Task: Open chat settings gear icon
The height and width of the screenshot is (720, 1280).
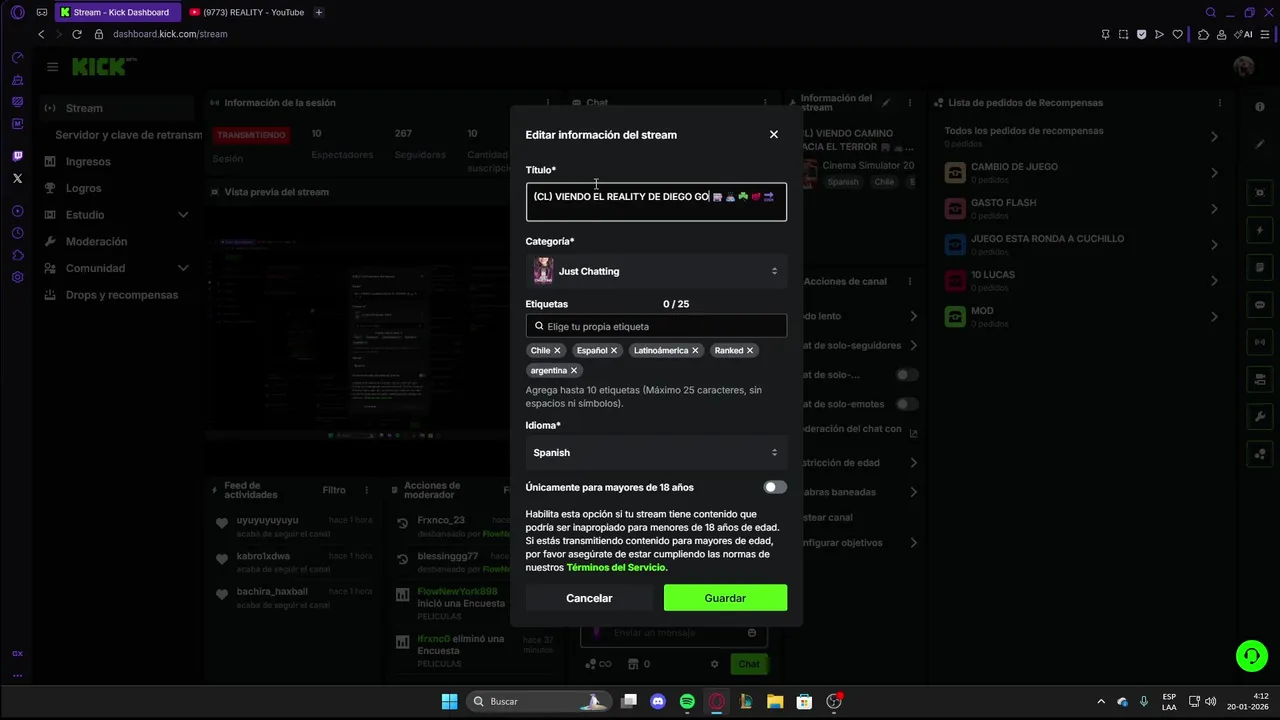Action: 714,664
